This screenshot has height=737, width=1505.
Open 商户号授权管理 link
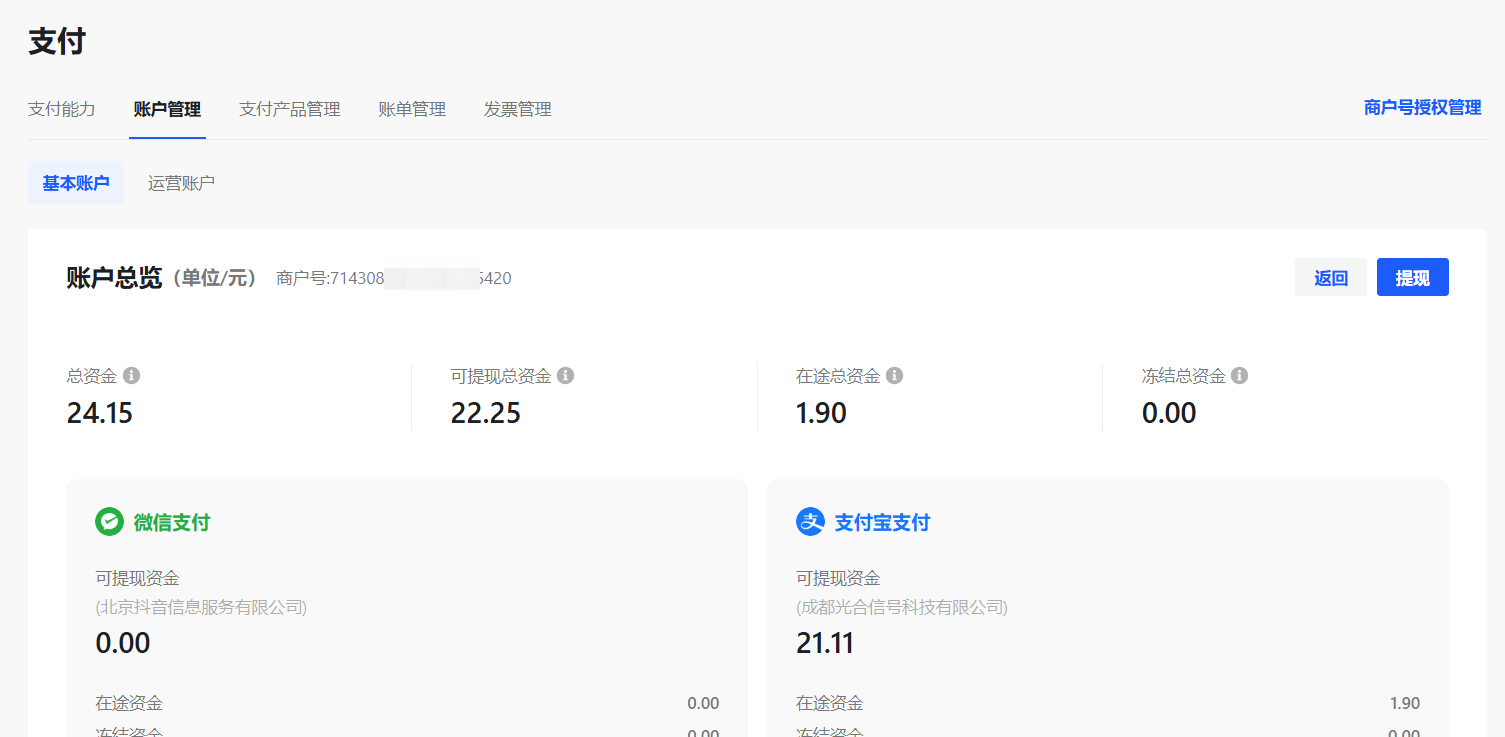(1423, 107)
